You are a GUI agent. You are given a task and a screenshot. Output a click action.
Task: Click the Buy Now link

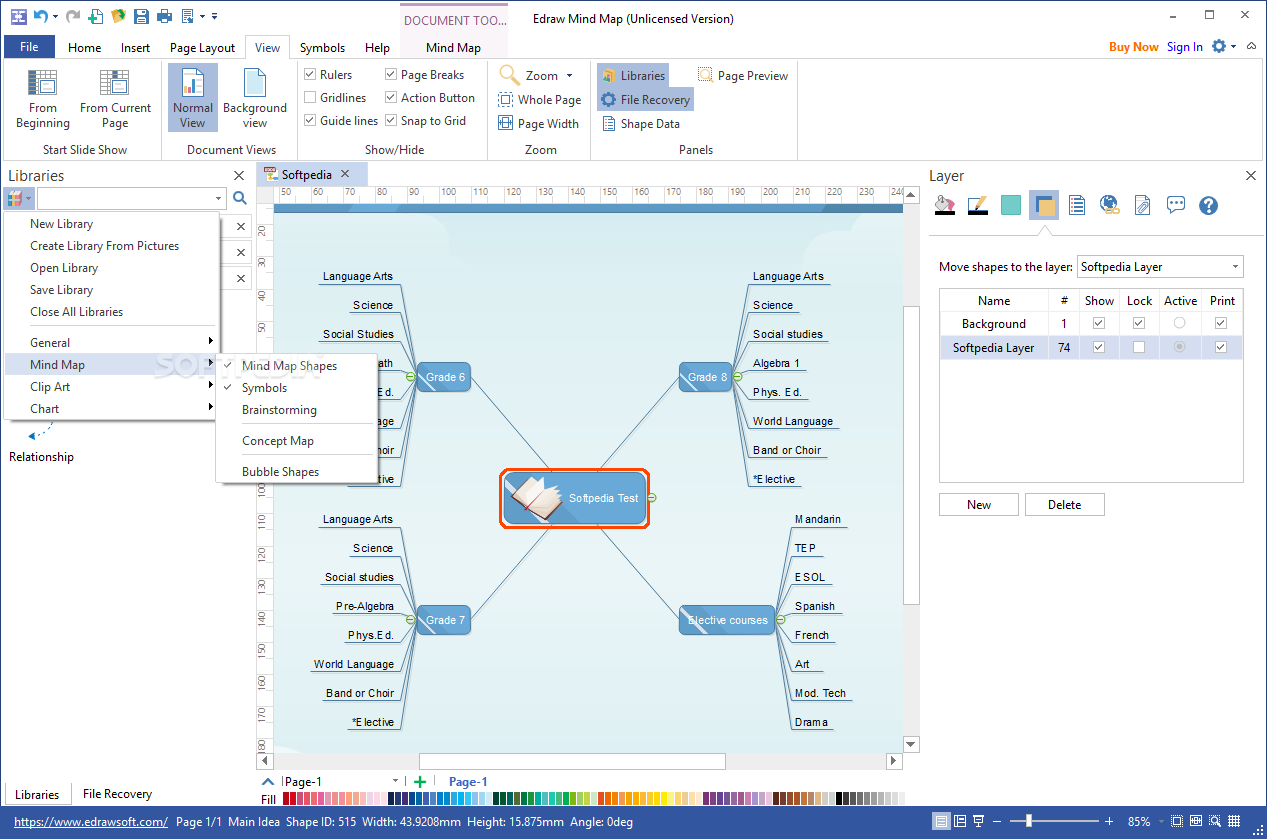(x=1134, y=47)
